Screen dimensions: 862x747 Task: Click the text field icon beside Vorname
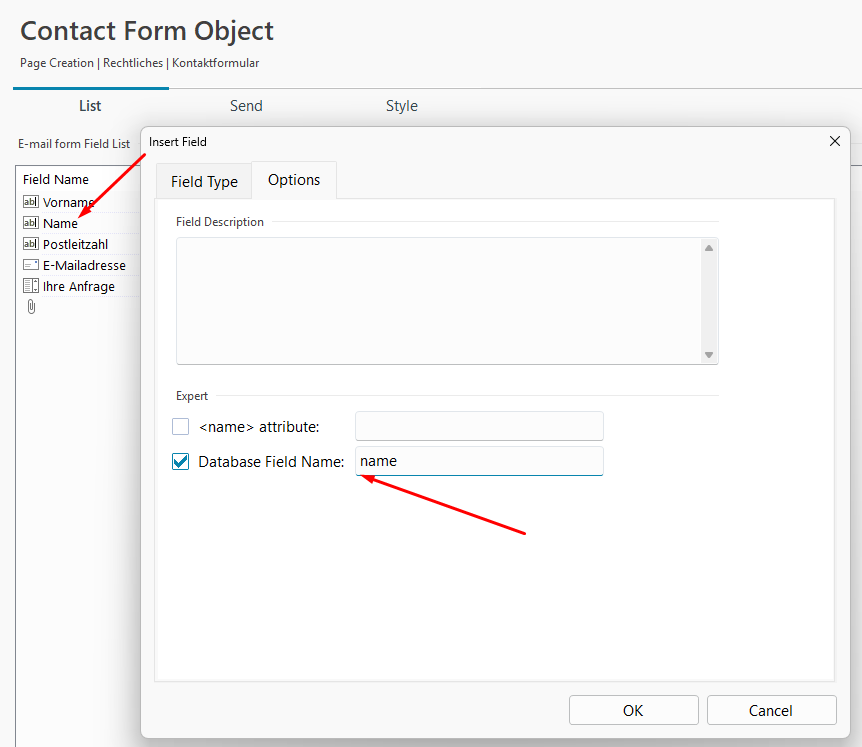tap(30, 202)
